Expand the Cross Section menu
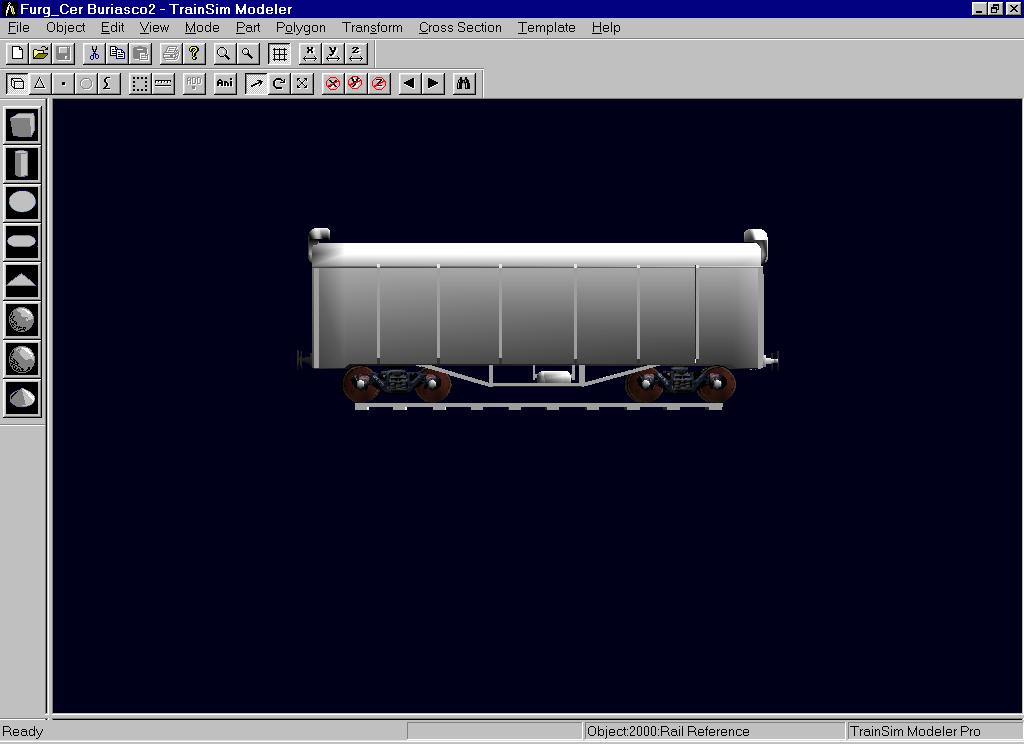Image resolution: width=1024 pixels, height=744 pixels. [x=460, y=27]
